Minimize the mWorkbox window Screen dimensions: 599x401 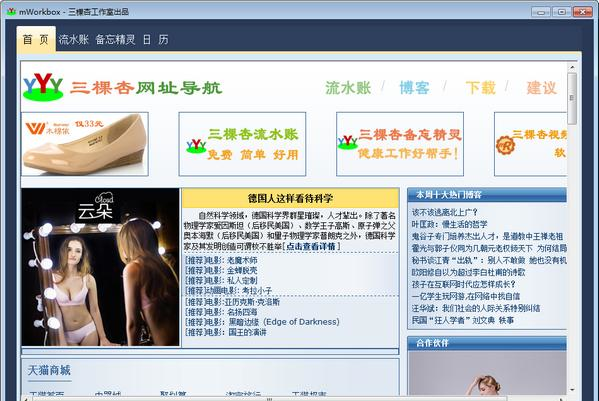click(x=541, y=12)
